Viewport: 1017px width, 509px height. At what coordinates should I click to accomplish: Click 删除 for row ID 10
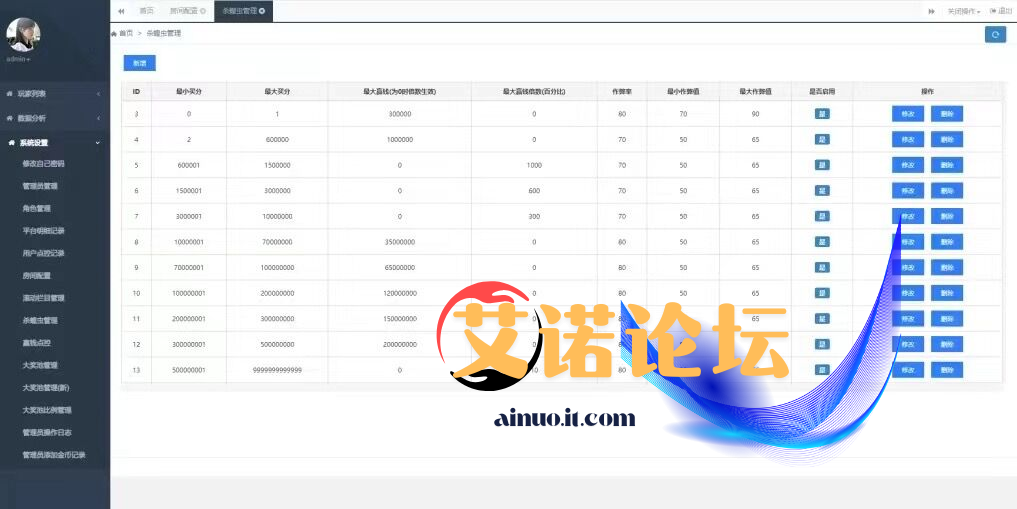947,293
